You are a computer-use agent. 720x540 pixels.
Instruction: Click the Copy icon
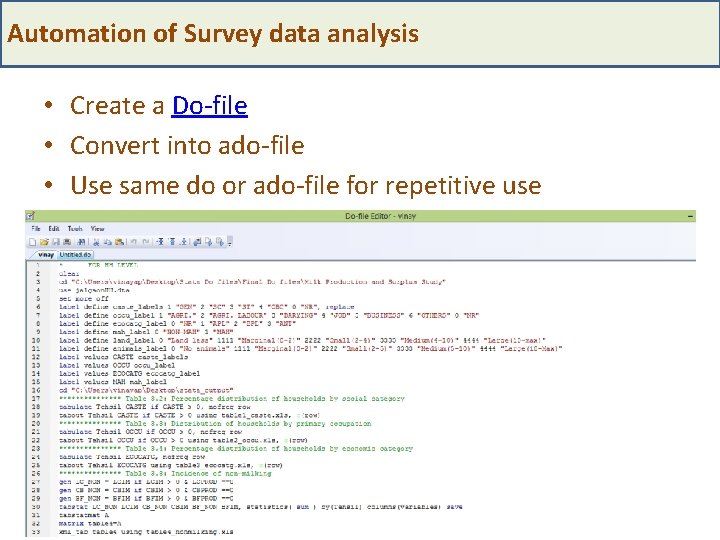pos(108,242)
